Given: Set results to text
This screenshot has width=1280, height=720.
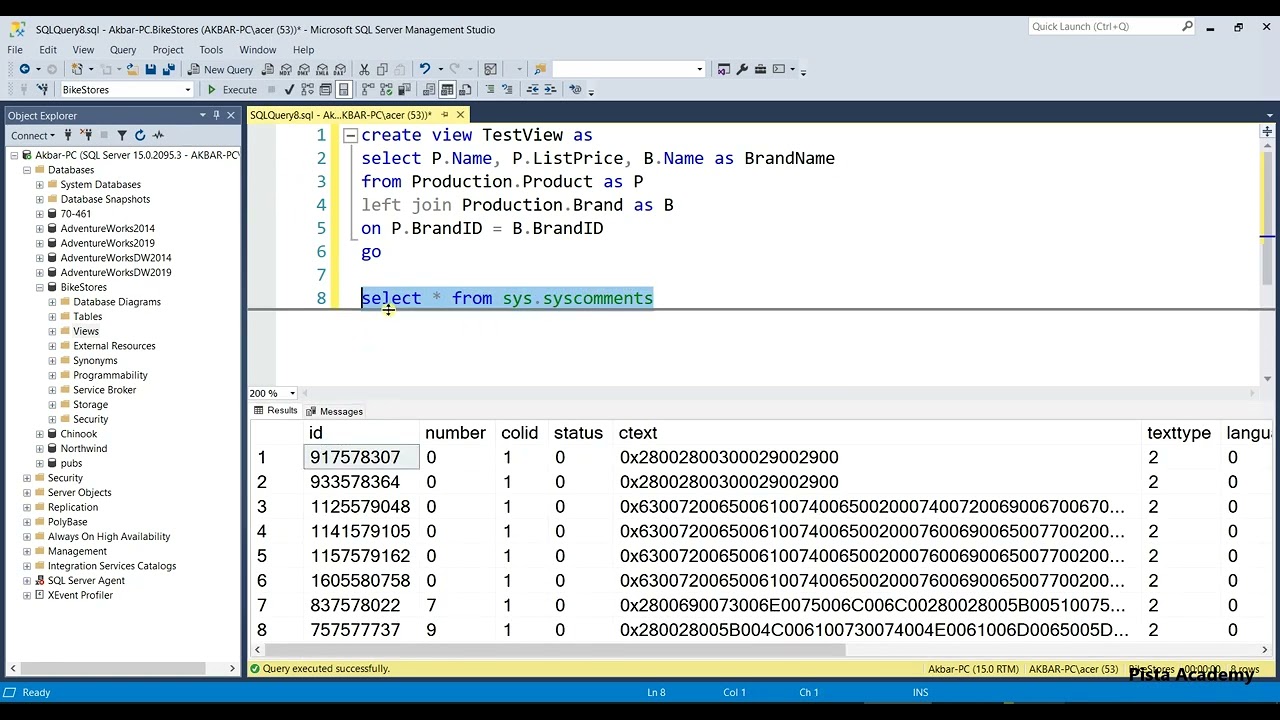Looking at the screenshot, I should 429,89.
